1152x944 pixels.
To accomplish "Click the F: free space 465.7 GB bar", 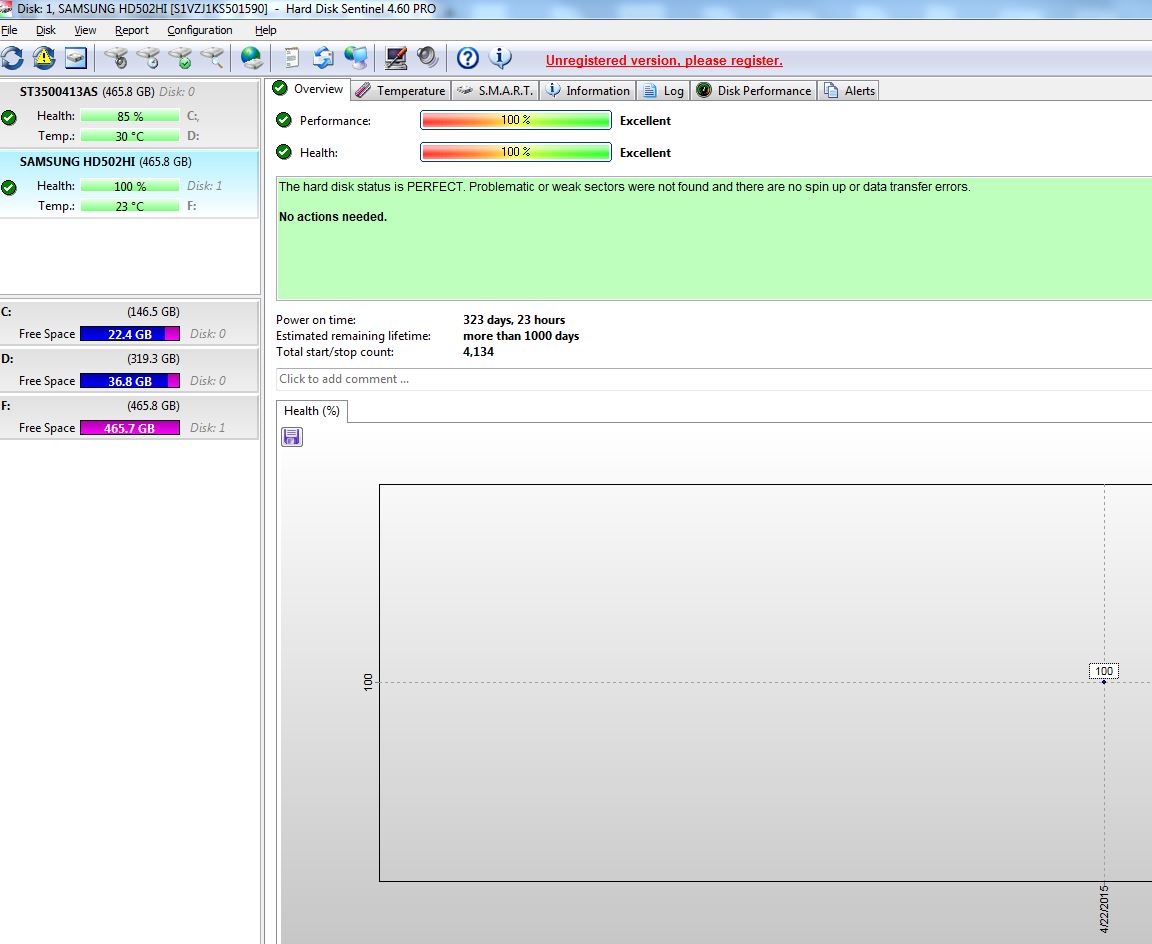I will (130, 428).
